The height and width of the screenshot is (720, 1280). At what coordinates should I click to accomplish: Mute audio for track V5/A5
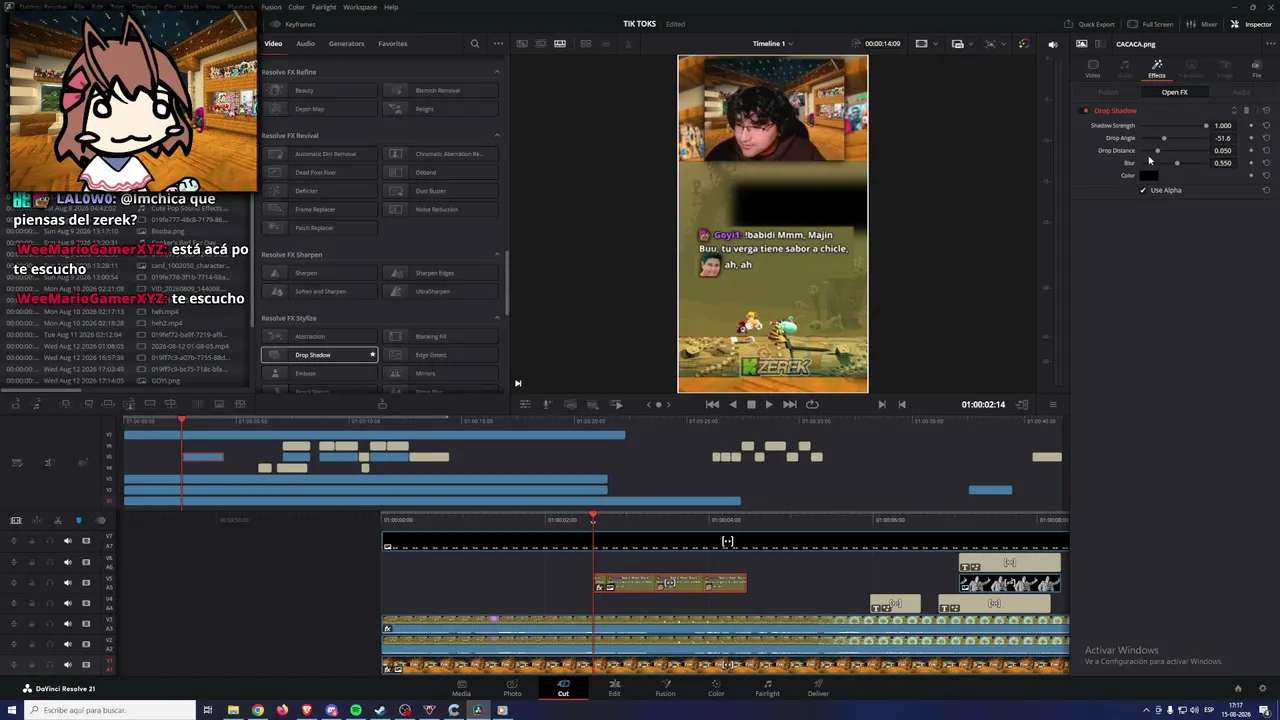tap(68, 583)
